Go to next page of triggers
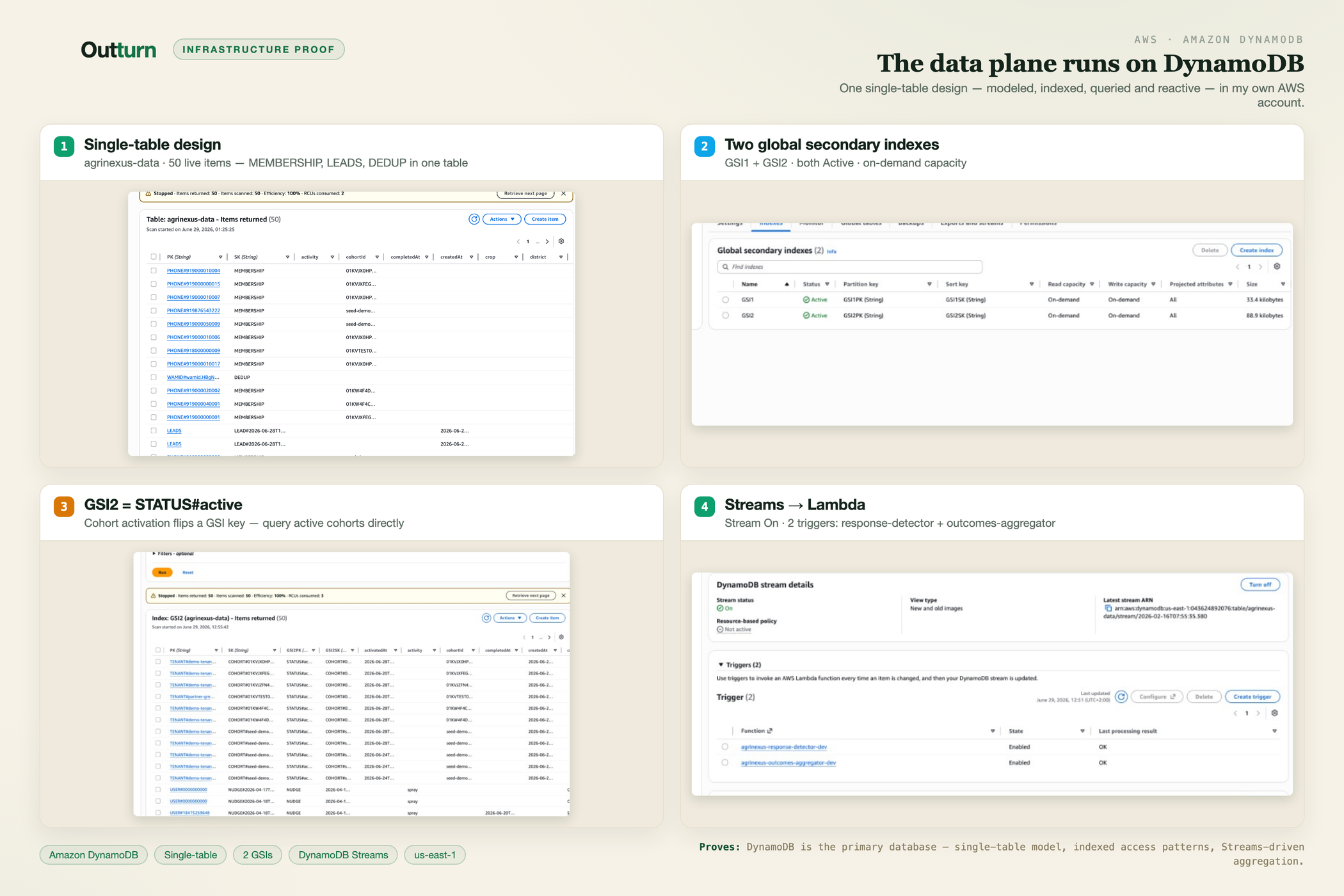The image size is (1344, 896). (x=1258, y=714)
